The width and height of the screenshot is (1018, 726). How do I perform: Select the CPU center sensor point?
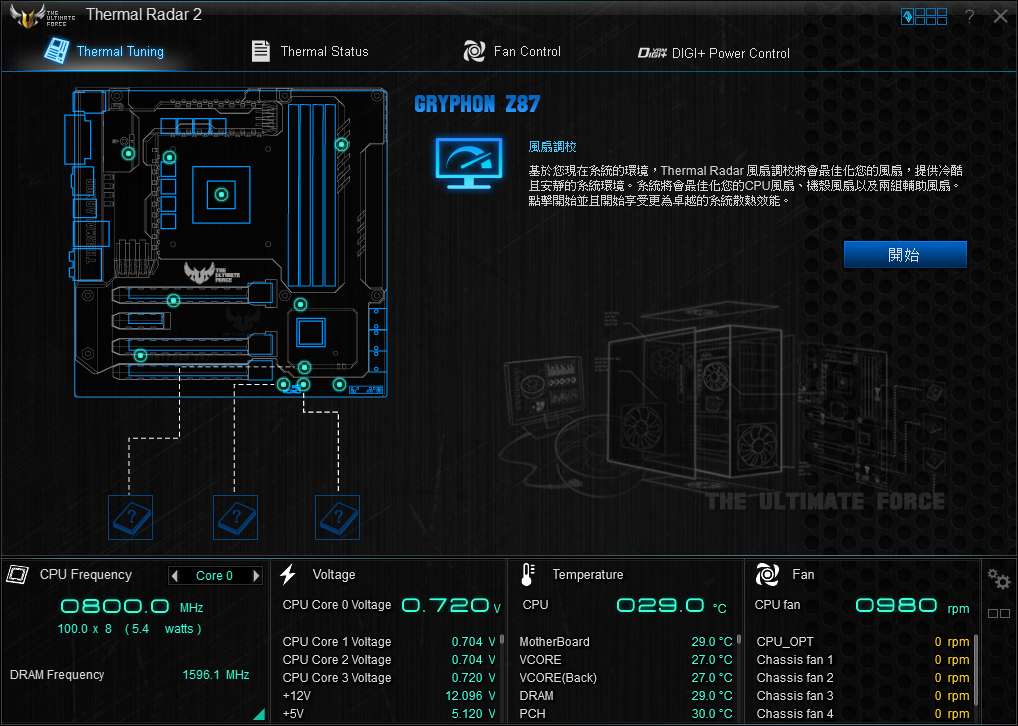222,194
